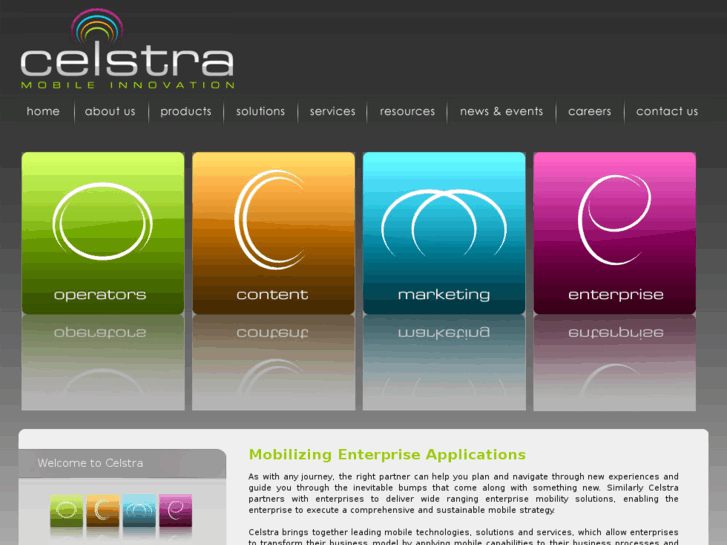Open the services menu item

[x=332, y=111]
